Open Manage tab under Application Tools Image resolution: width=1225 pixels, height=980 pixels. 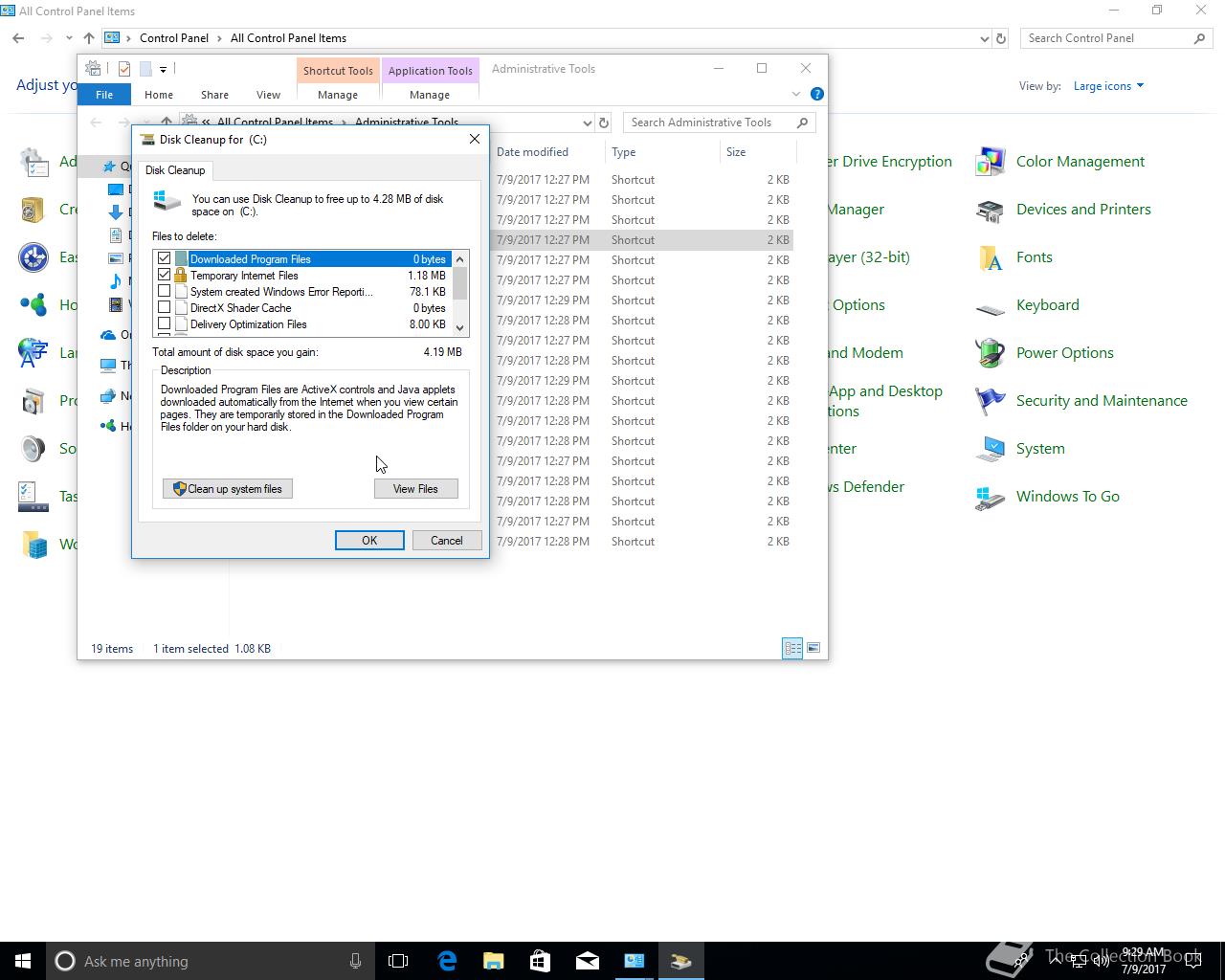pyautogui.click(x=430, y=95)
